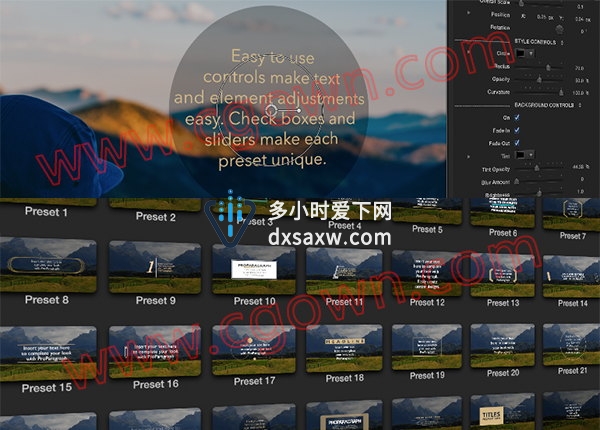The image size is (600, 430).
Task: Click the Radius slider handle
Action: click(x=548, y=68)
